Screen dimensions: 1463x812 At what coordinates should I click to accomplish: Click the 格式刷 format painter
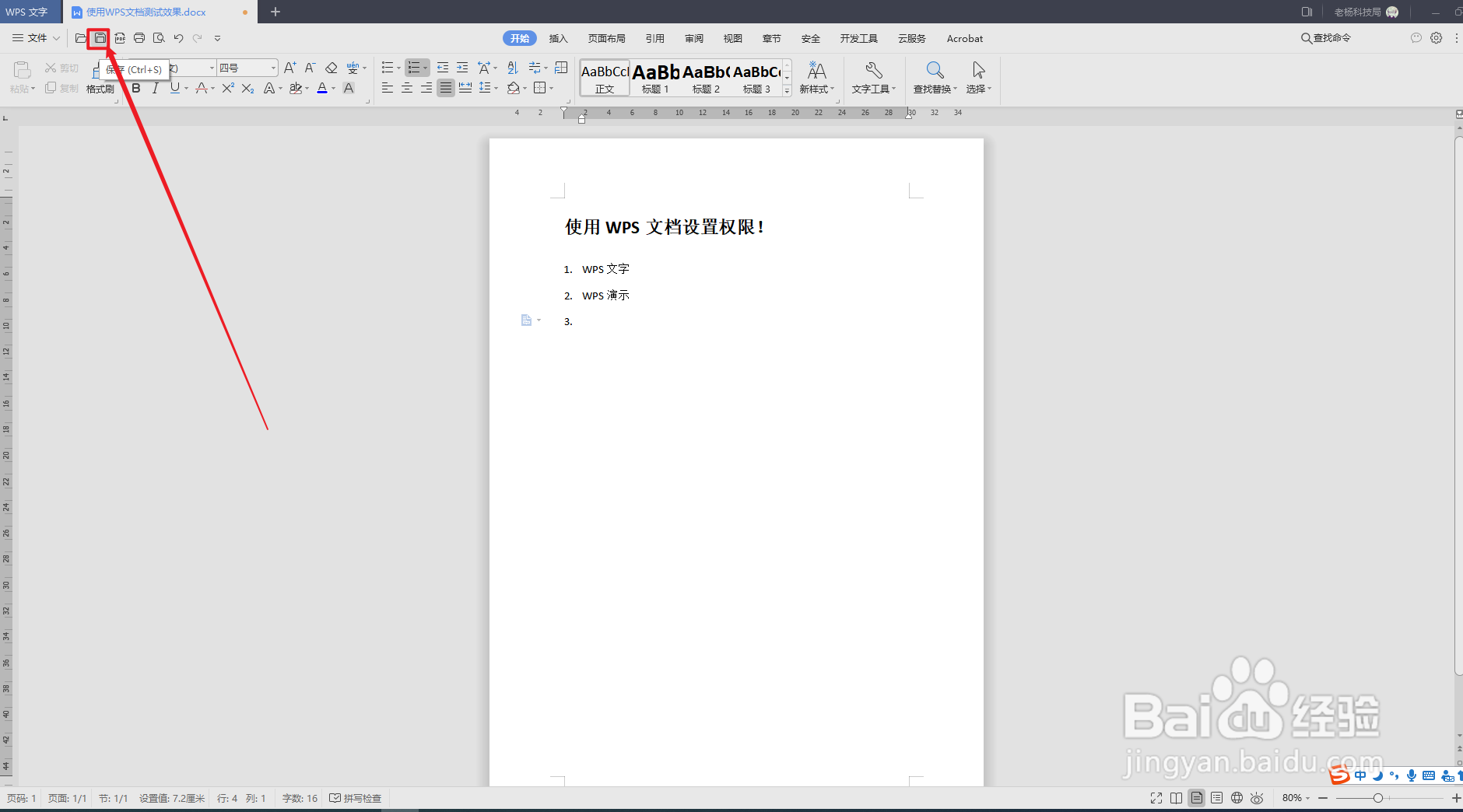tap(100, 89)
